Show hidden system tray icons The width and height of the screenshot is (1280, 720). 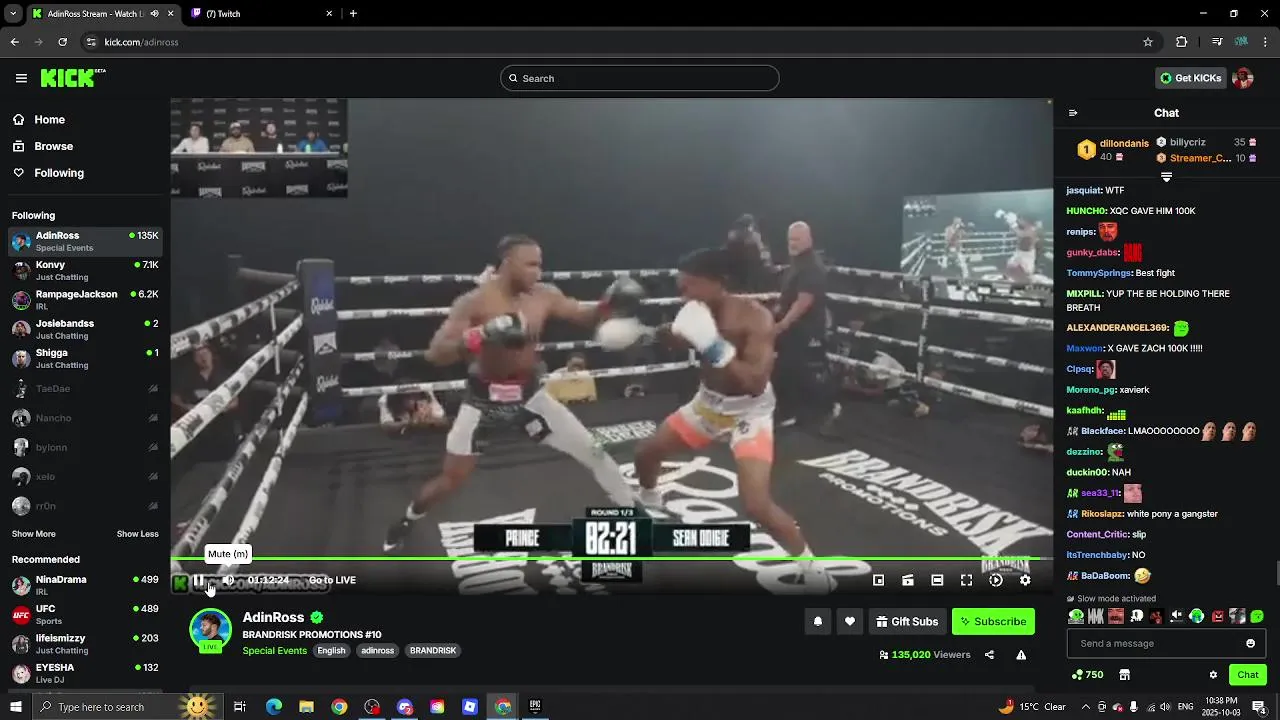click(x=1086, y=707)
